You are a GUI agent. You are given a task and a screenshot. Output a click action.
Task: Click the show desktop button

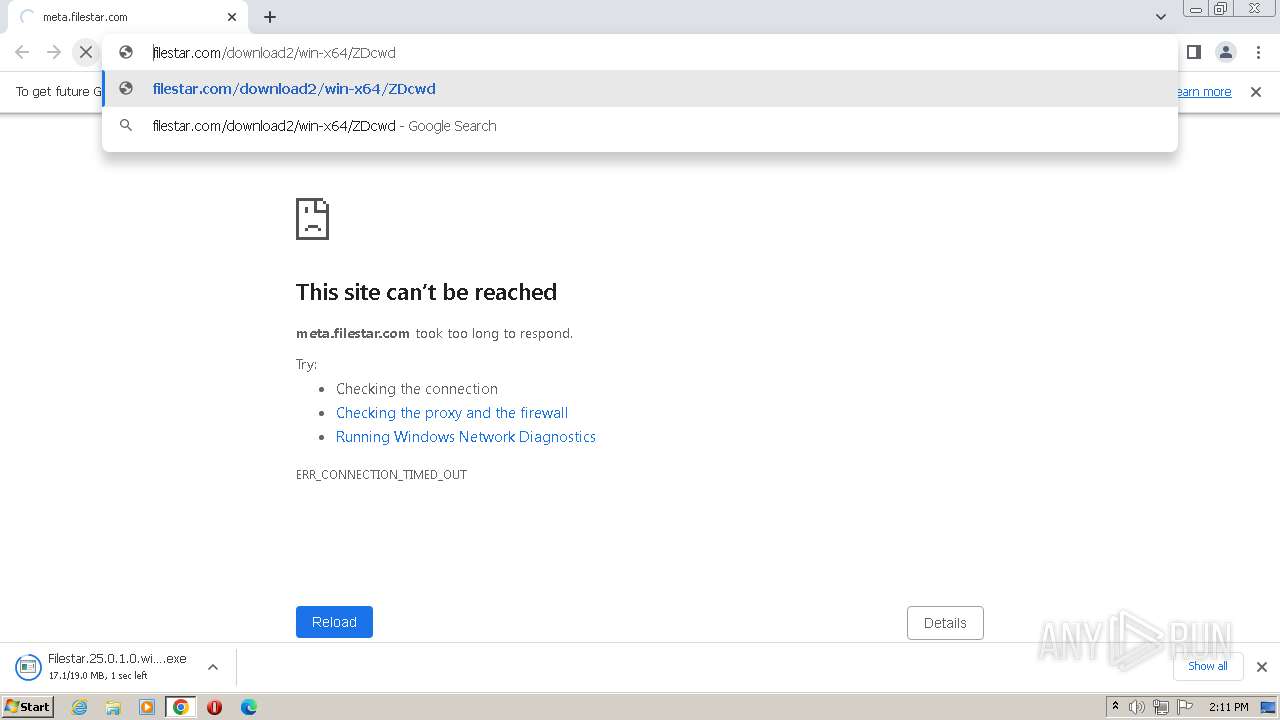click(1269, 707)
